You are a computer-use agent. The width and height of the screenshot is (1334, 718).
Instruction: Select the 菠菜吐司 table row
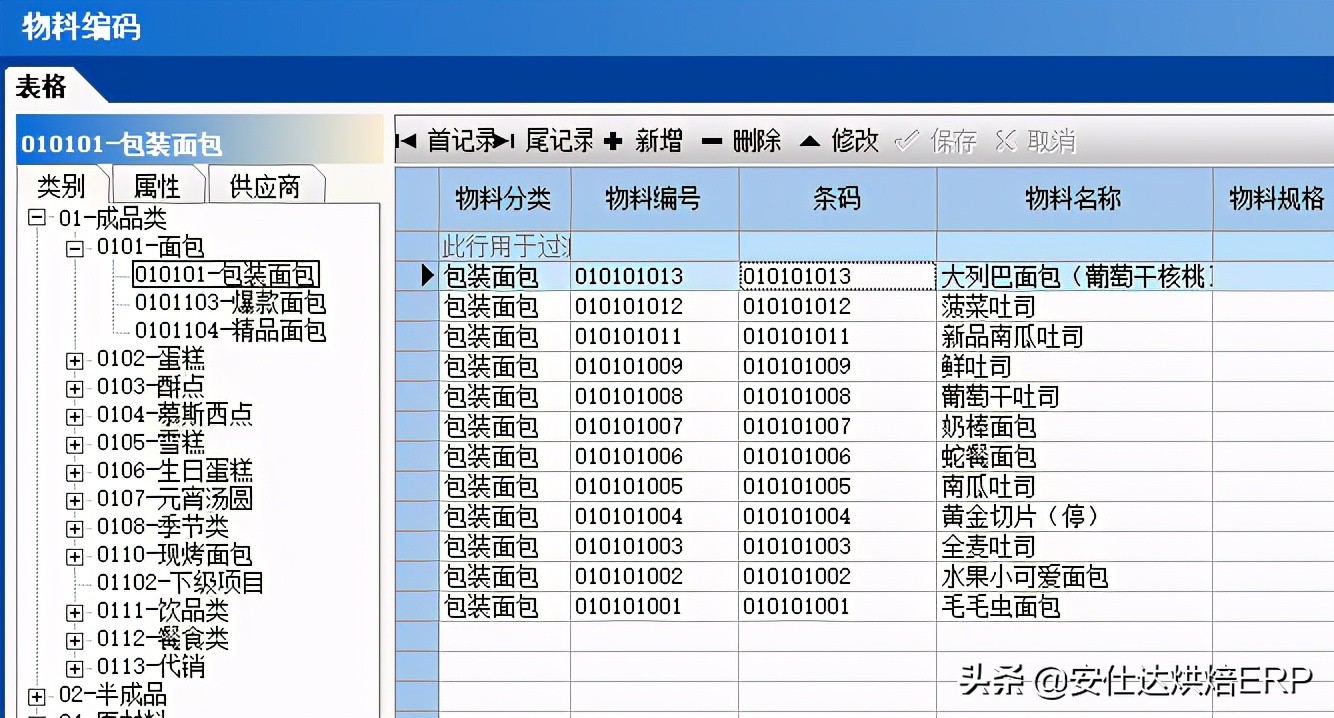[x=1000, y=306]
